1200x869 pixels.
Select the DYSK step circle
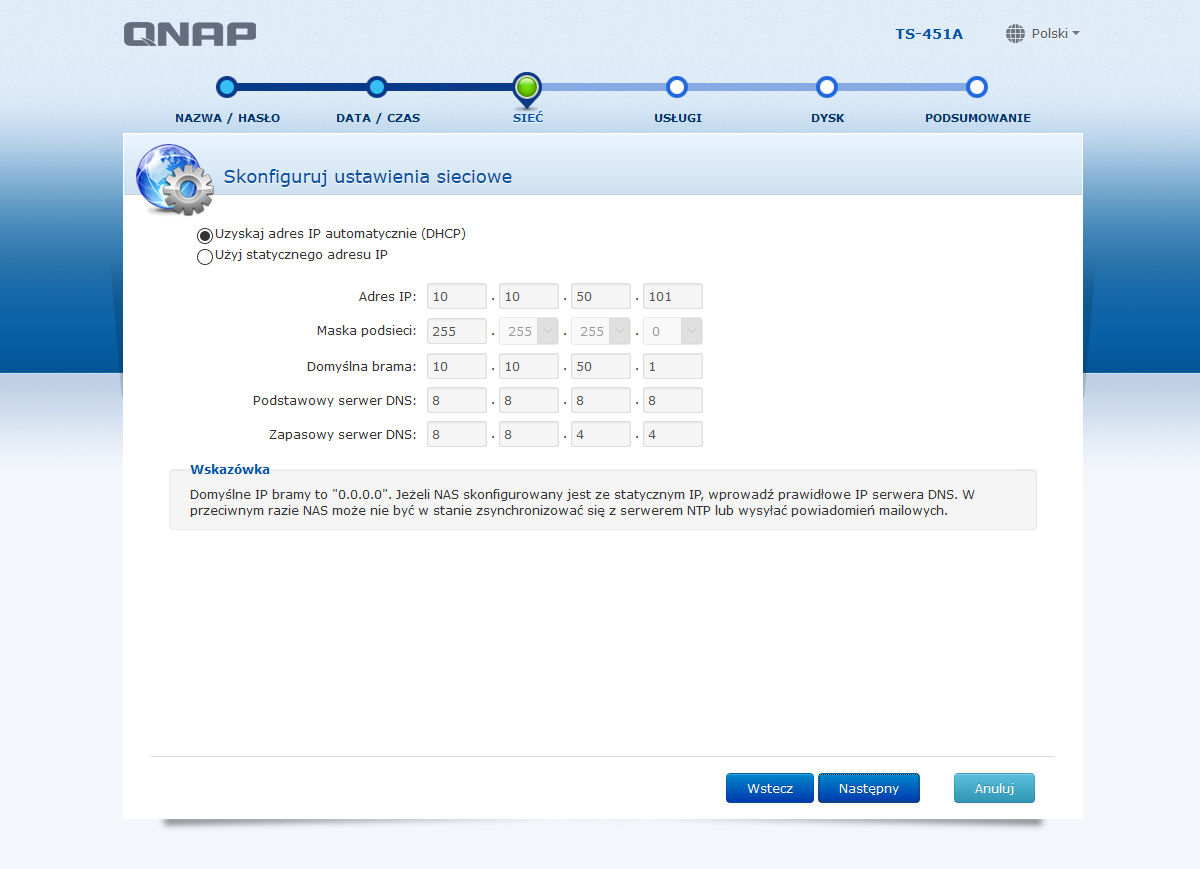(x=827, y=87)
